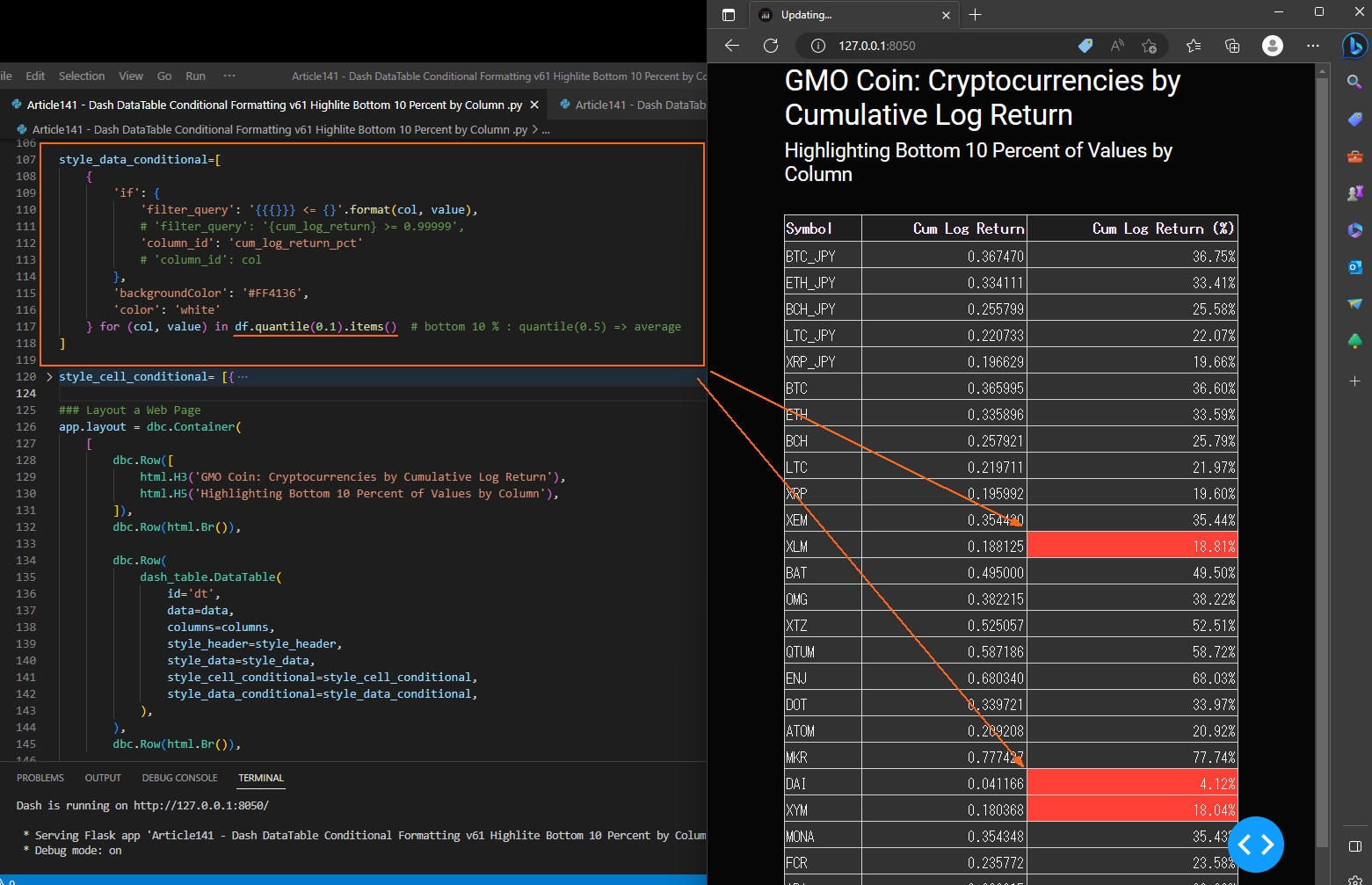Click the Dash URL in terminal output
1372x885 pixels.
click(x=201, y=805)
